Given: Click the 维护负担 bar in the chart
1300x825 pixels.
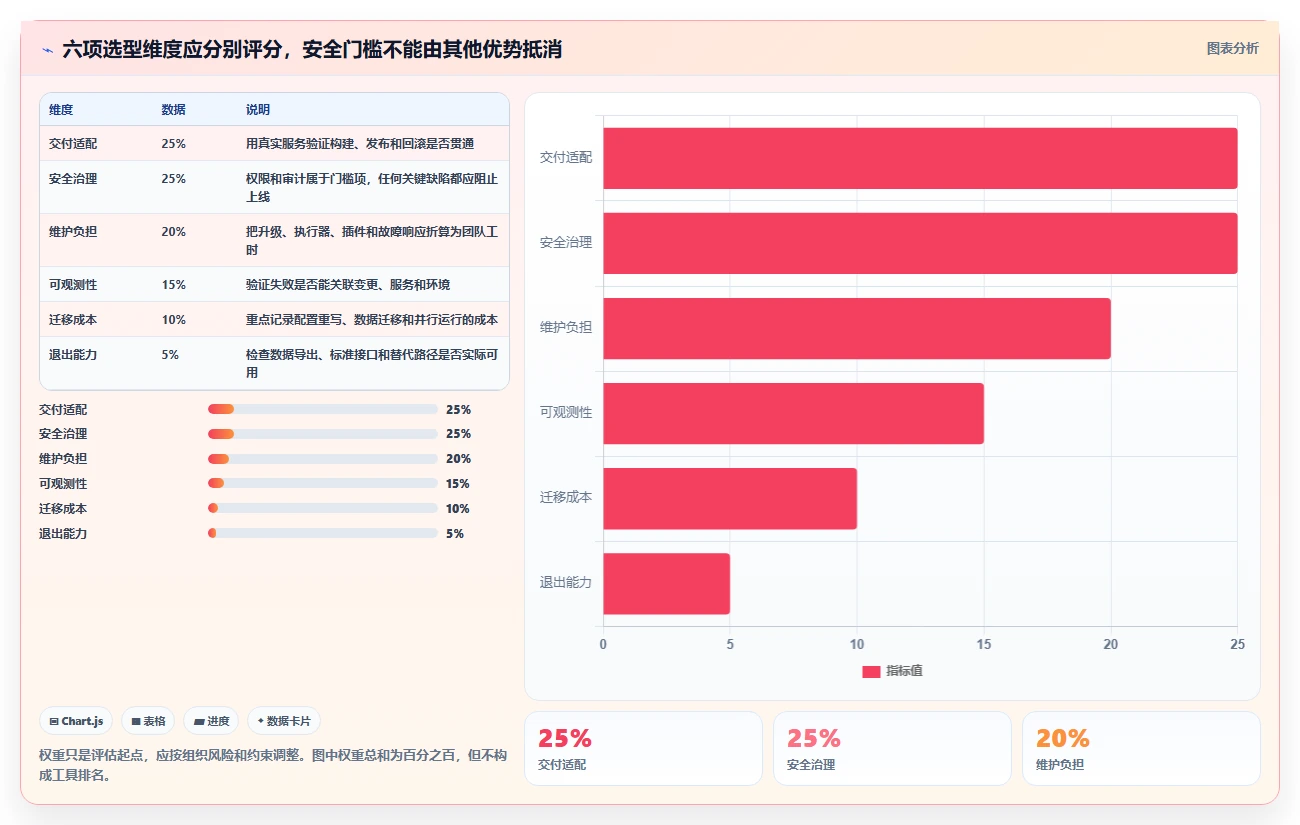Looking at the screenshot, I should click(x=857, y=328).
